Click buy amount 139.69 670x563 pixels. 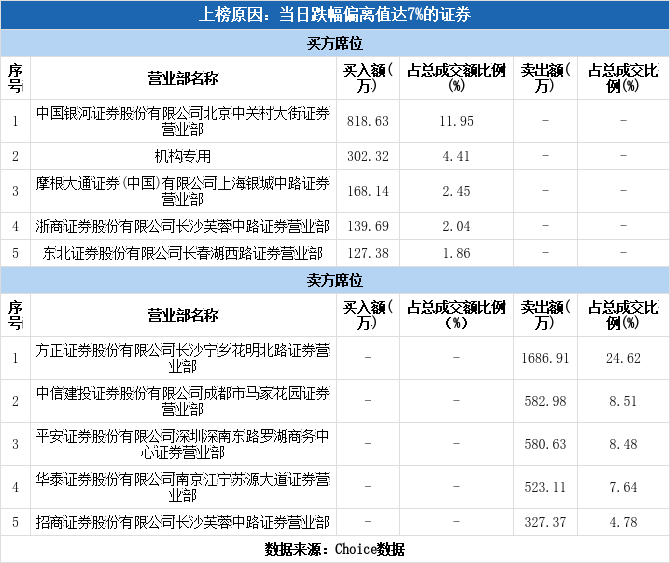368,226
